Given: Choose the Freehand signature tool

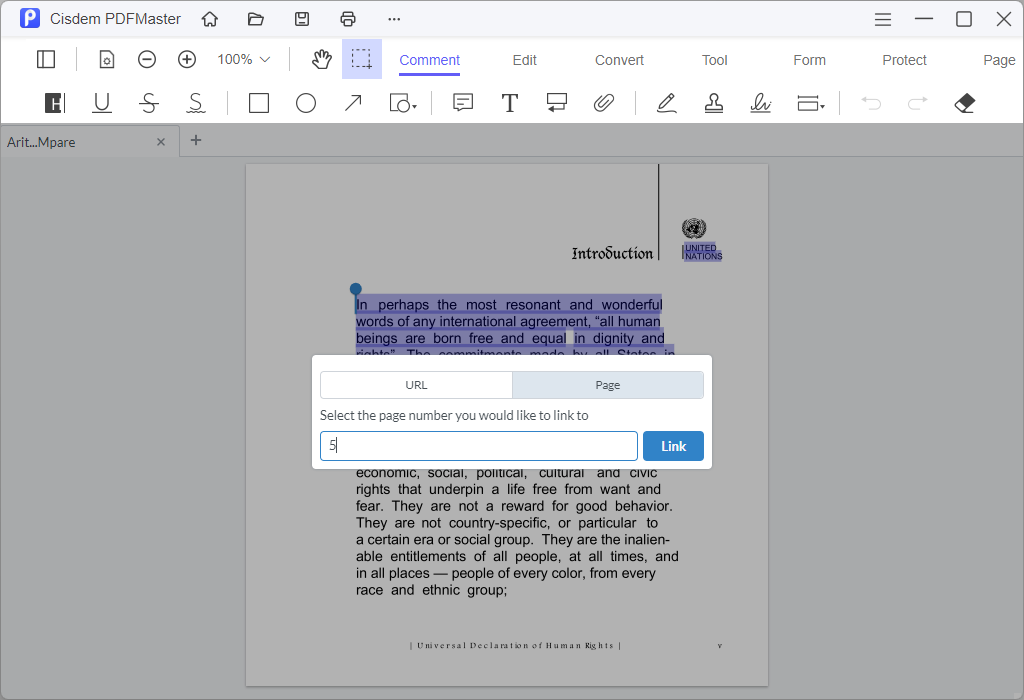Looking at the screenshot, I should [x=761, y=102].
